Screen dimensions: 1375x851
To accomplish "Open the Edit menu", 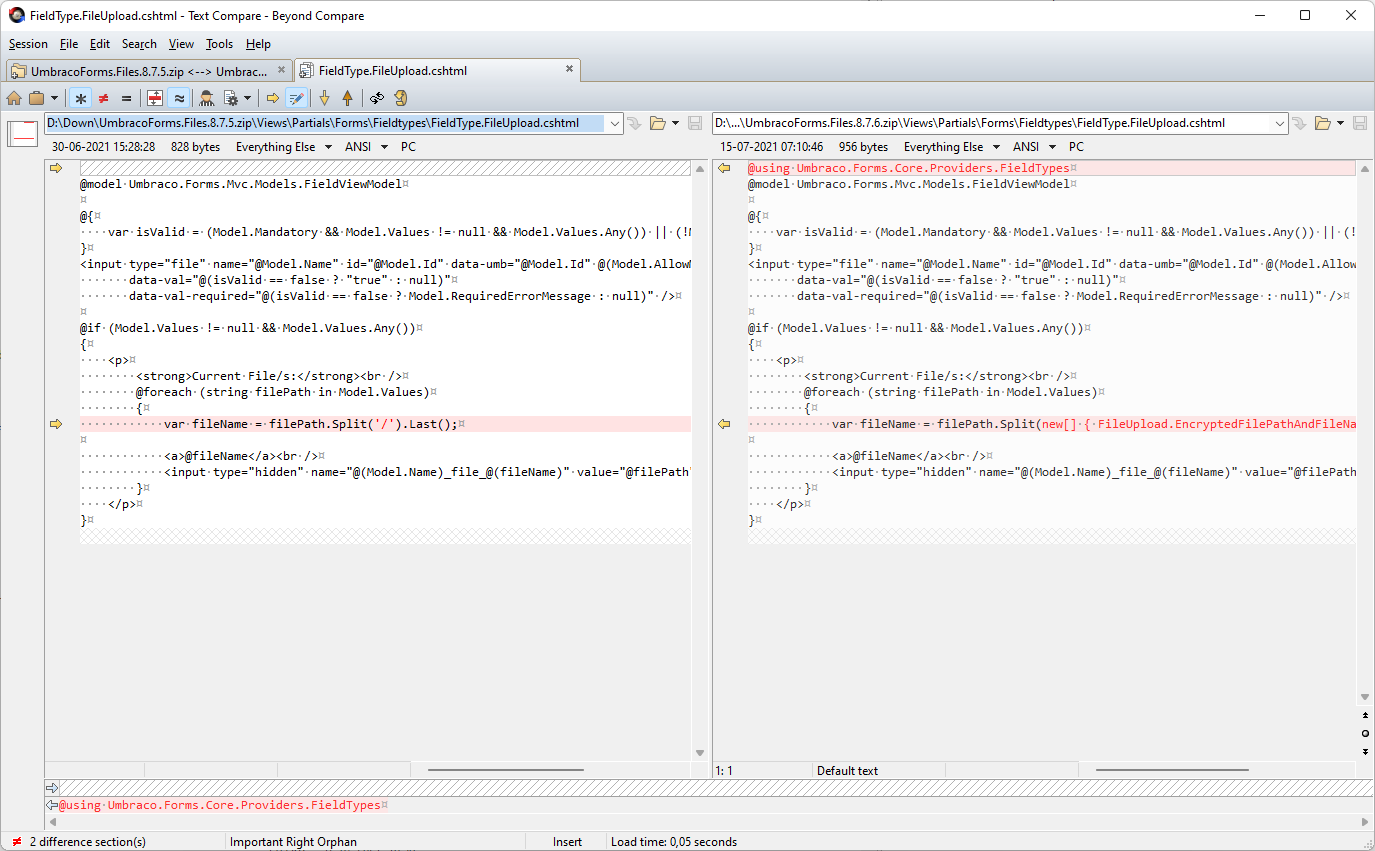I will click(100, 44).
